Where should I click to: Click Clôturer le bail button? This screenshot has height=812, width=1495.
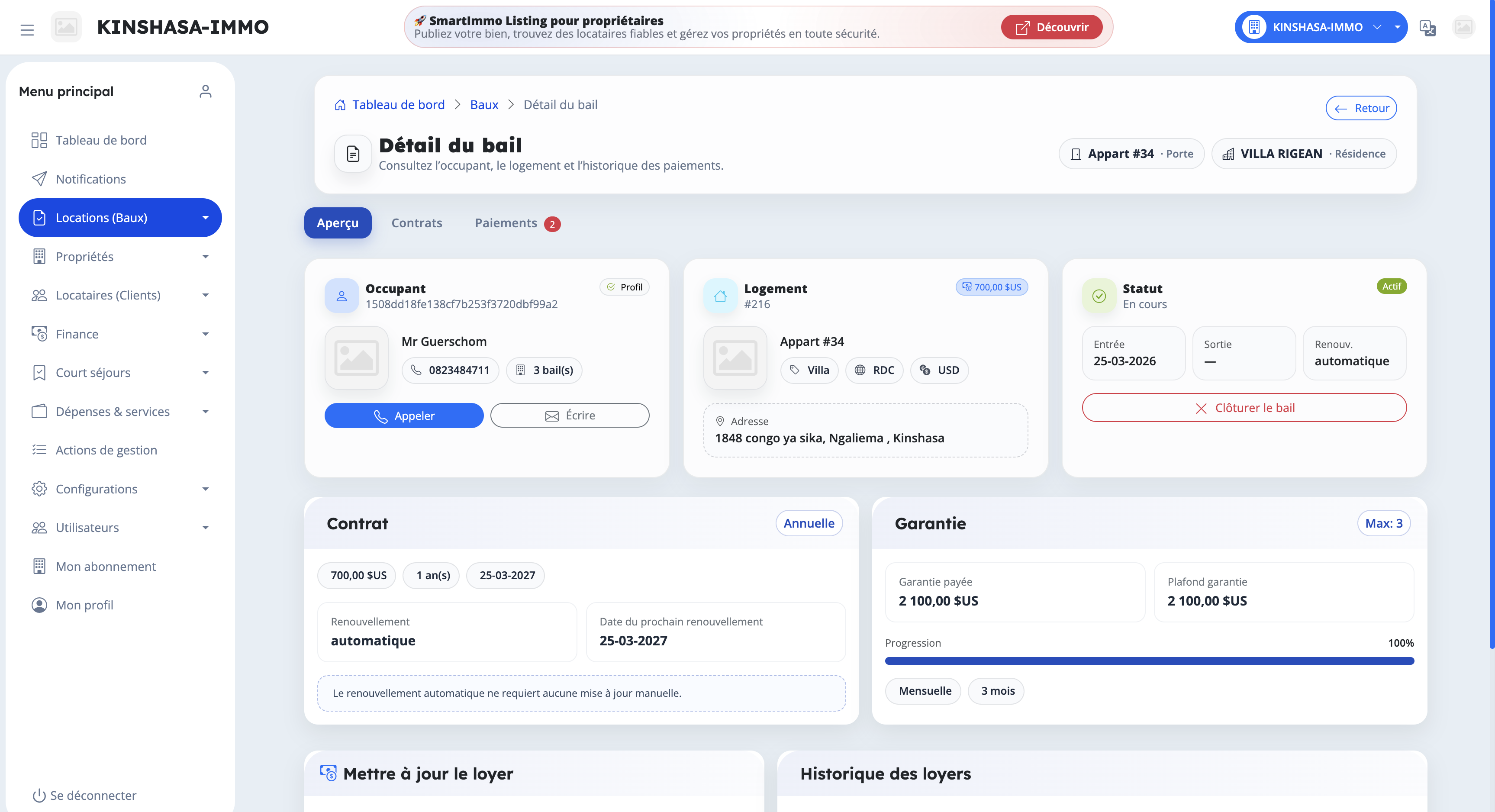(1244, 407)
